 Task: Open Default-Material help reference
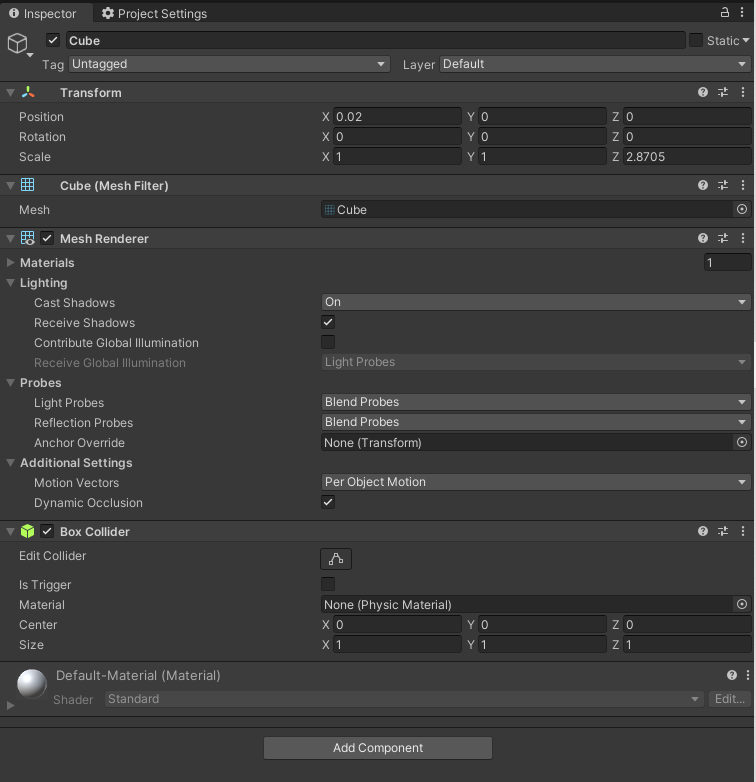click(x=732, y=675)
